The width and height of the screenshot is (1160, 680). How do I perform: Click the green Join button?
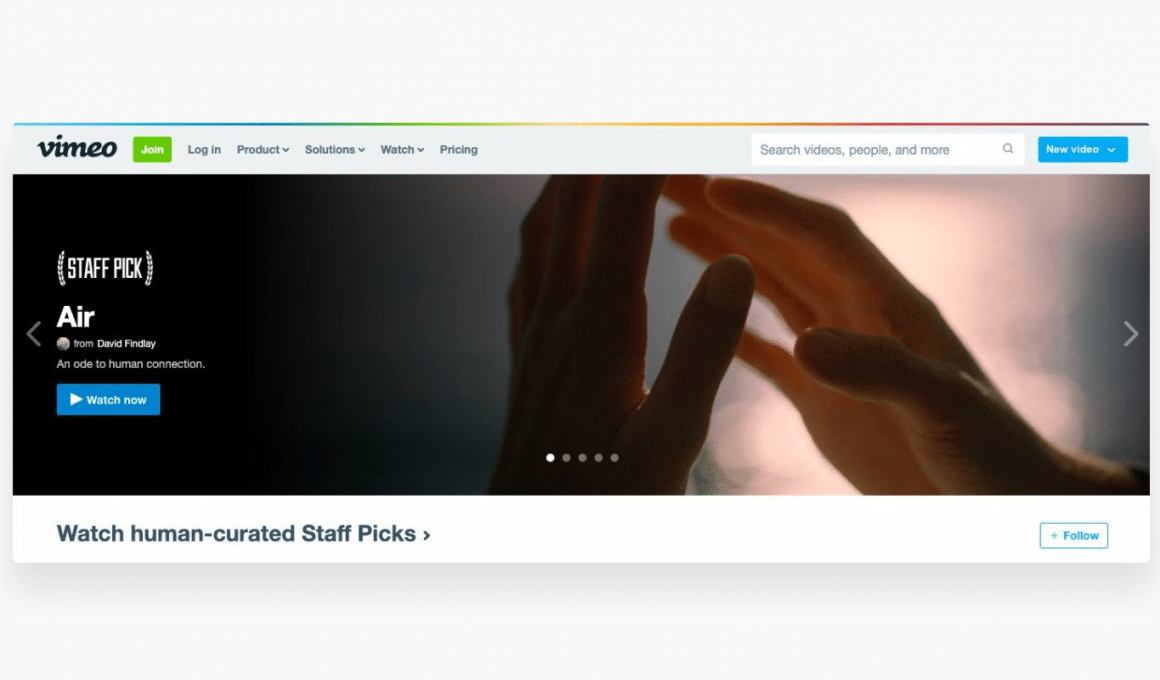point(152,149)
